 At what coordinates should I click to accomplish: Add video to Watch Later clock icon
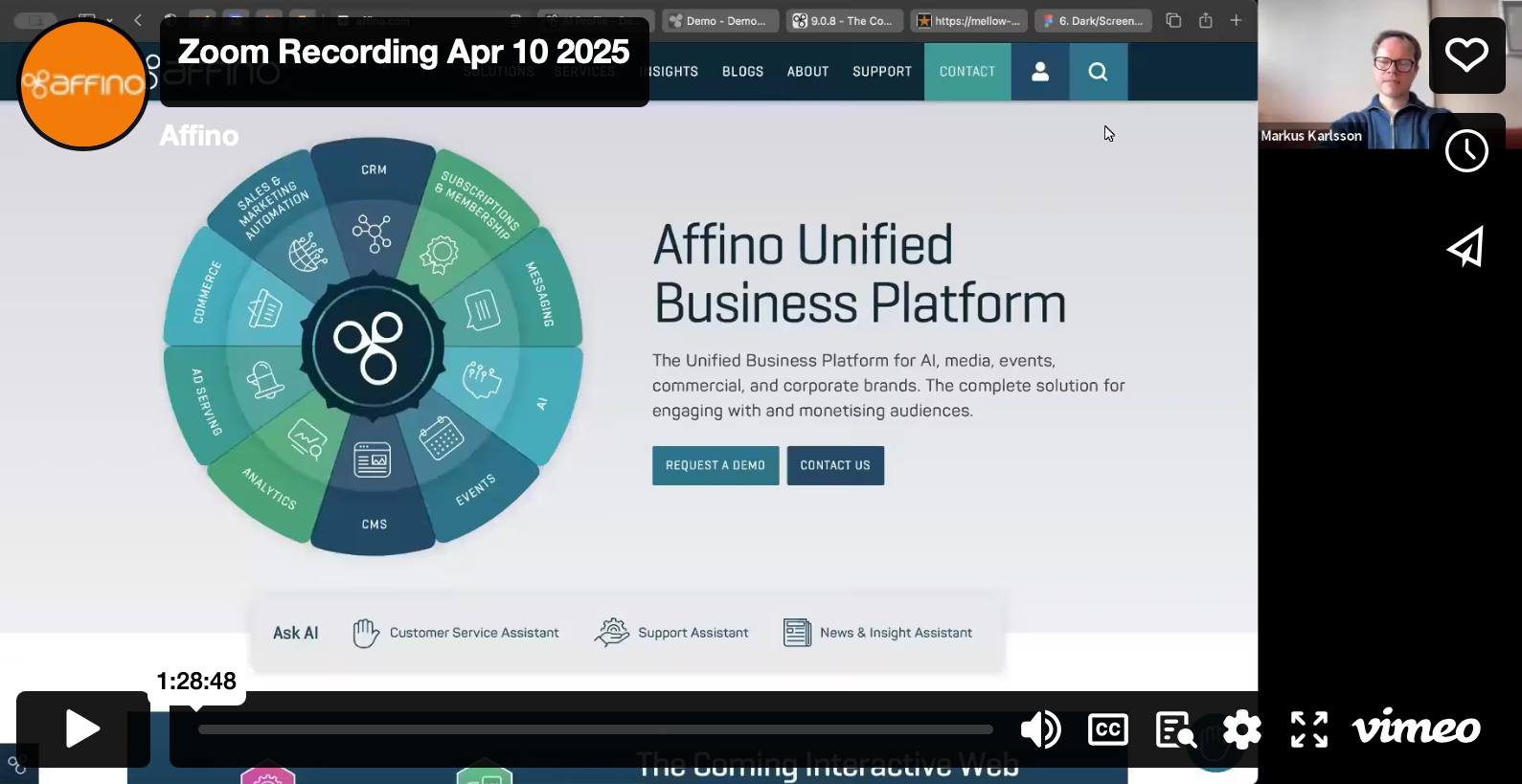1466,150
